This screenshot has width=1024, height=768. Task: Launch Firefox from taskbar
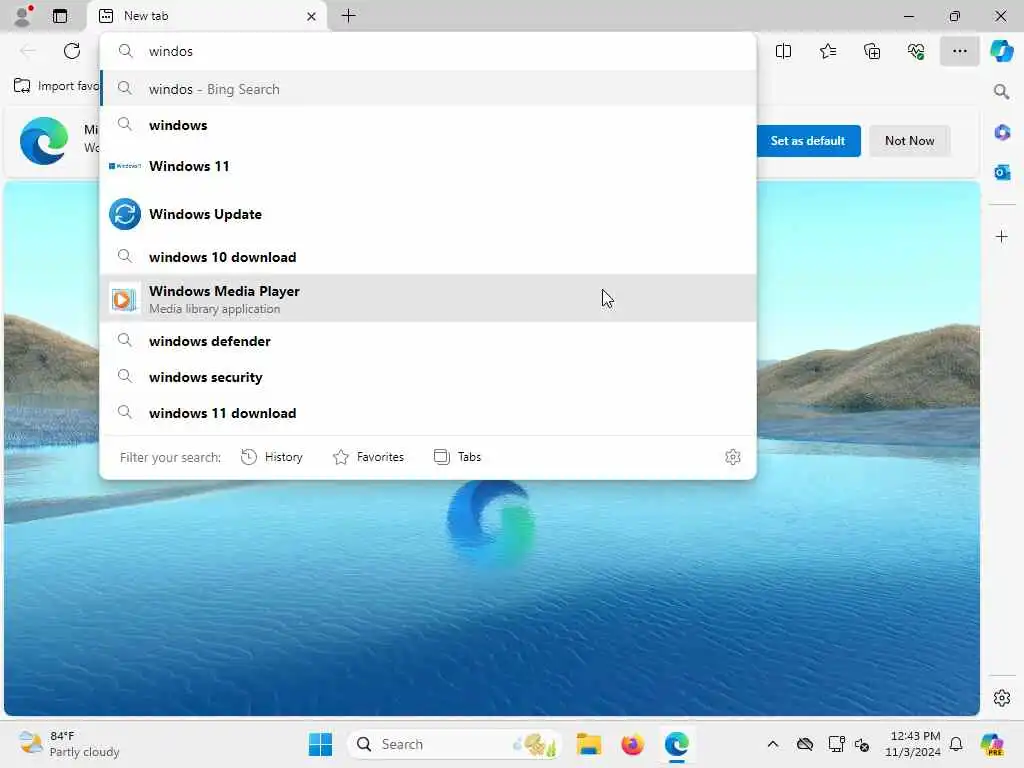pos(632,744)
